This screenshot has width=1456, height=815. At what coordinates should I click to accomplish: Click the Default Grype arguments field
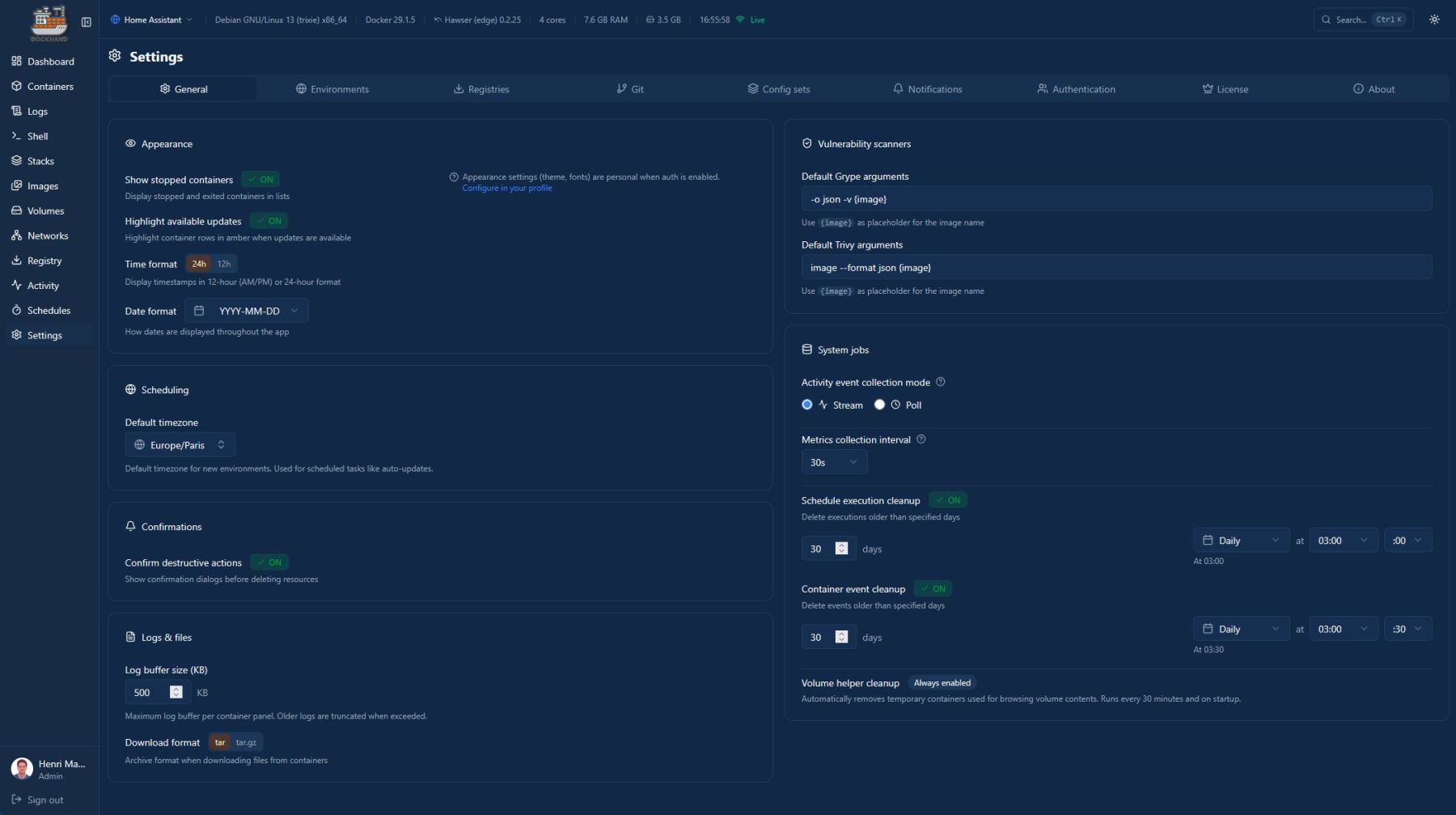pyautogui.click(x=1115, y=199)
